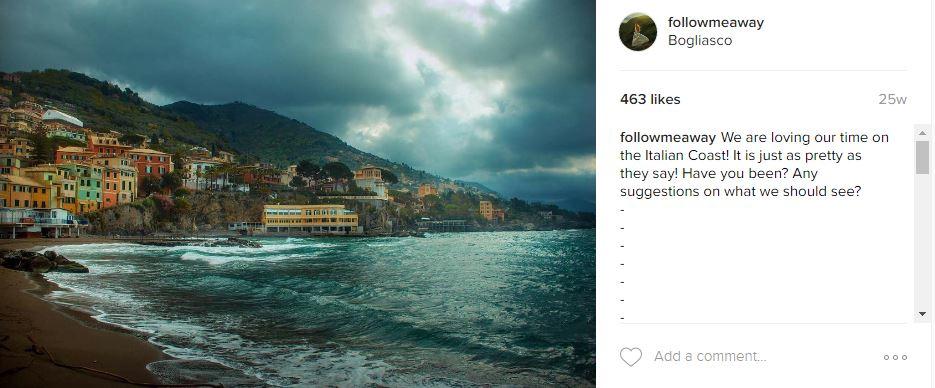View the 463 likes list
Image resolution: width=935 pixels, height=388 pixels.
650,100
